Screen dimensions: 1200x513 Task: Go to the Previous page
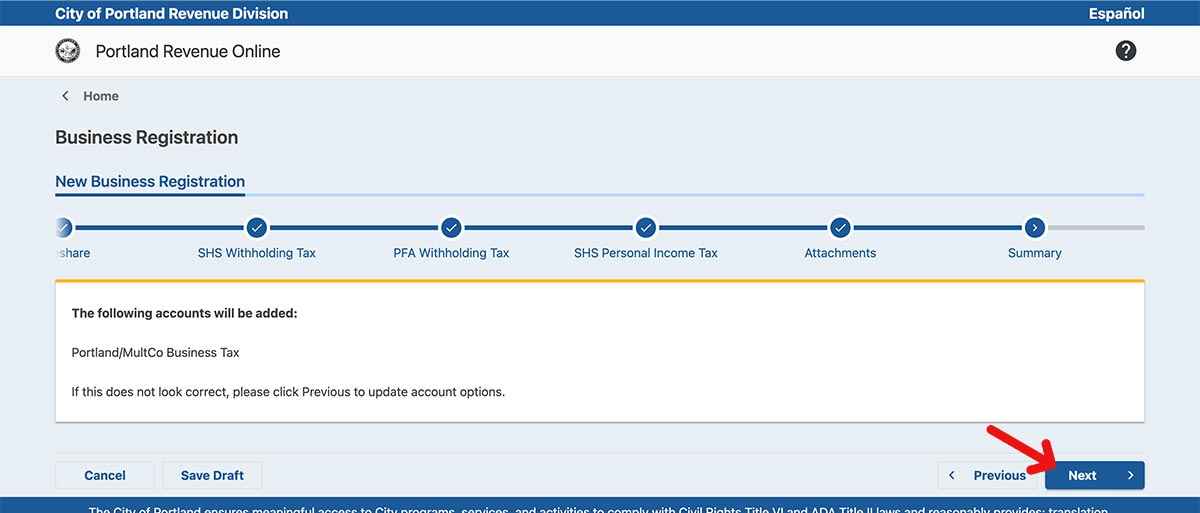(x=990, y=475)
